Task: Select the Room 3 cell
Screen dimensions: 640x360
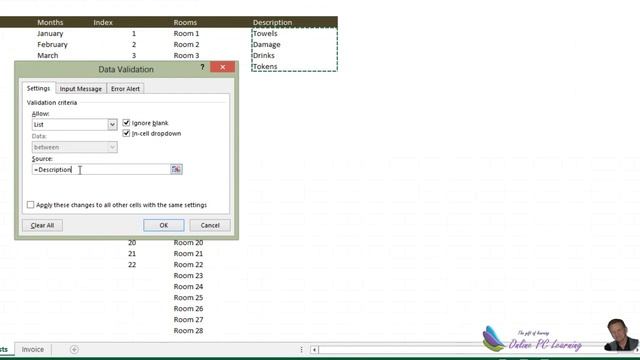Action: [187, 56]
